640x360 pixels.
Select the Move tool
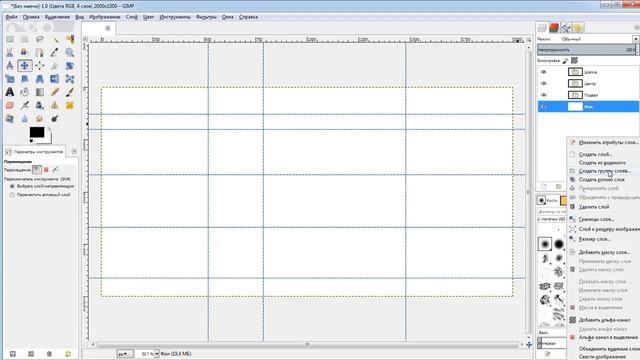click(x=24, y=65)
